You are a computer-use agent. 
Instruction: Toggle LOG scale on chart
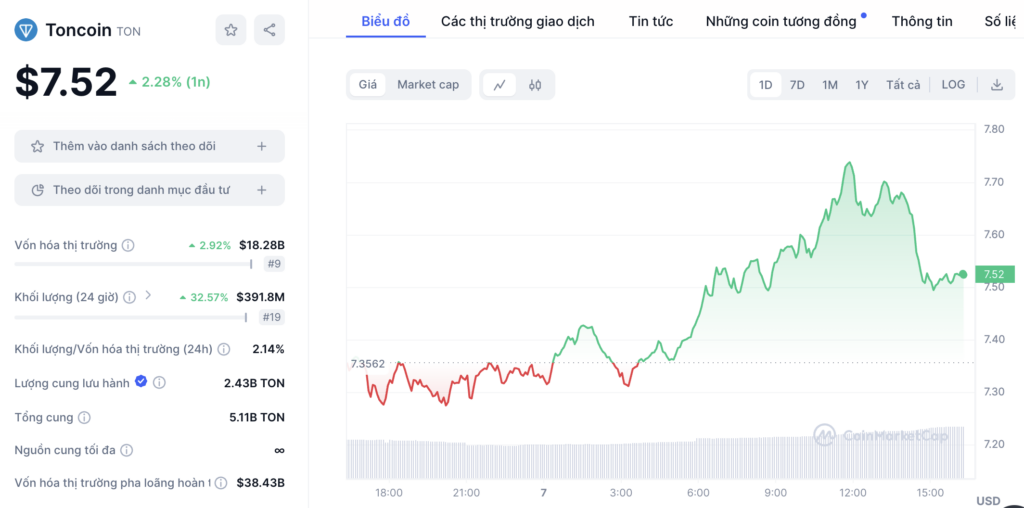(953, 85)
